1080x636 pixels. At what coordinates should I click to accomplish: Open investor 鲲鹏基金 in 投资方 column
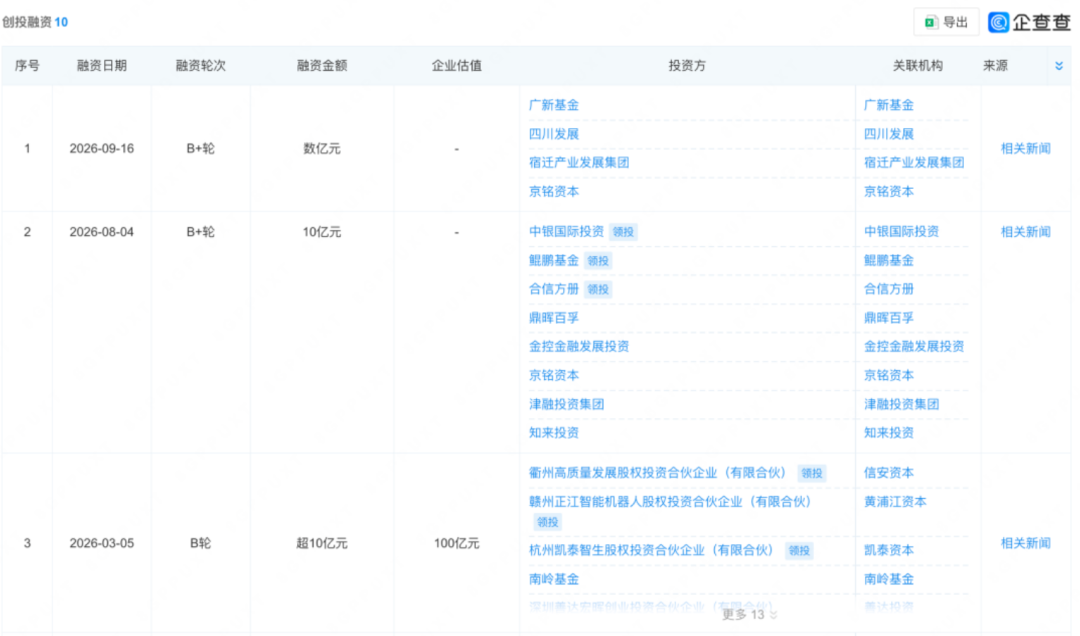click(x=554, y=260)
